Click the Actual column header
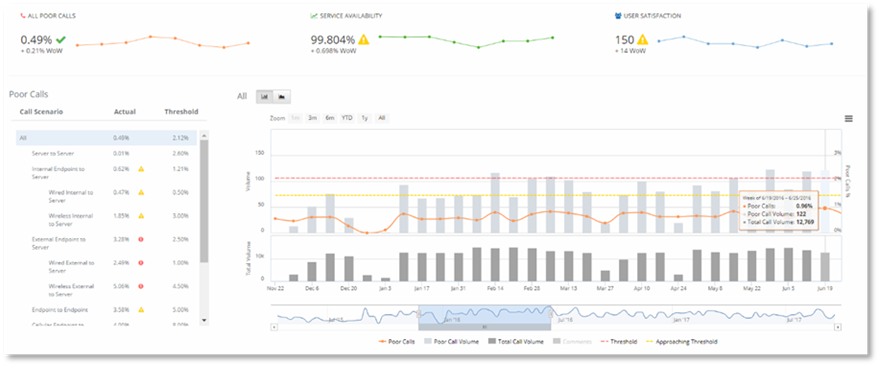Screen dimensions: 879x366 tap(124, 112)
